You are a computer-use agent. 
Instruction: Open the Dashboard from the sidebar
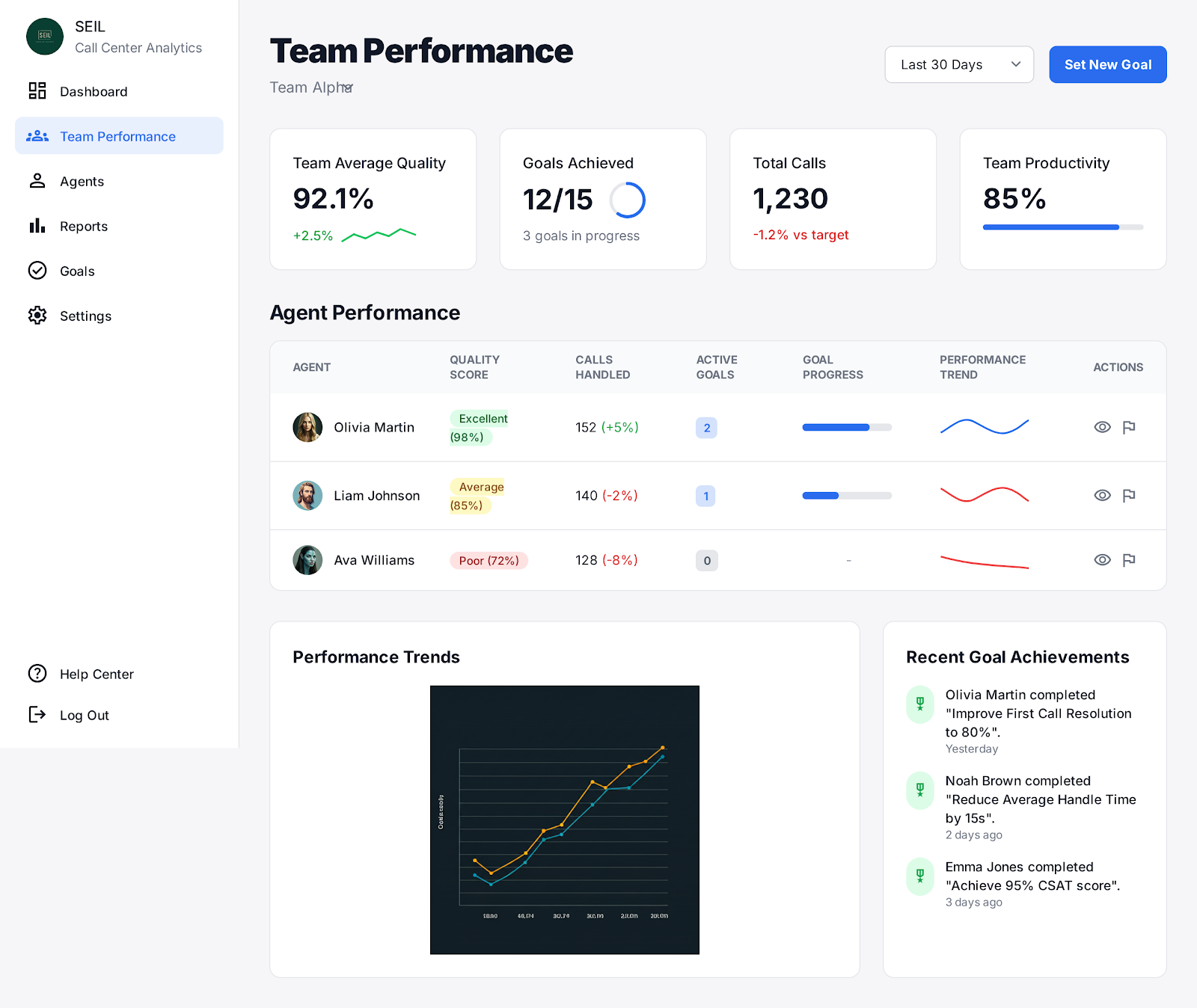click(93, 91)
